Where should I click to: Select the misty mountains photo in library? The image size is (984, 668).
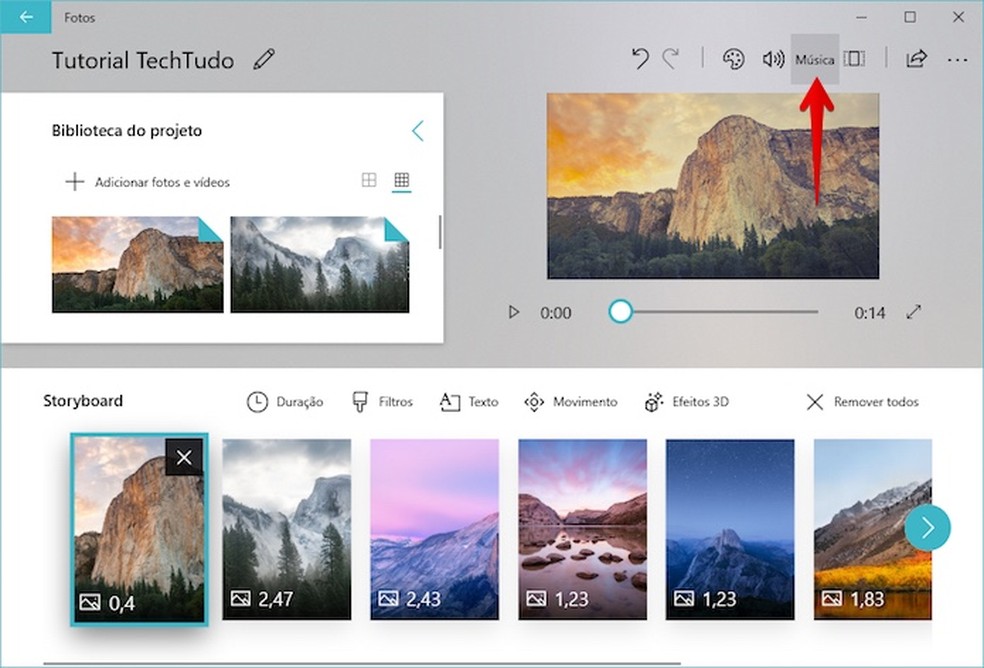(319, 264)
